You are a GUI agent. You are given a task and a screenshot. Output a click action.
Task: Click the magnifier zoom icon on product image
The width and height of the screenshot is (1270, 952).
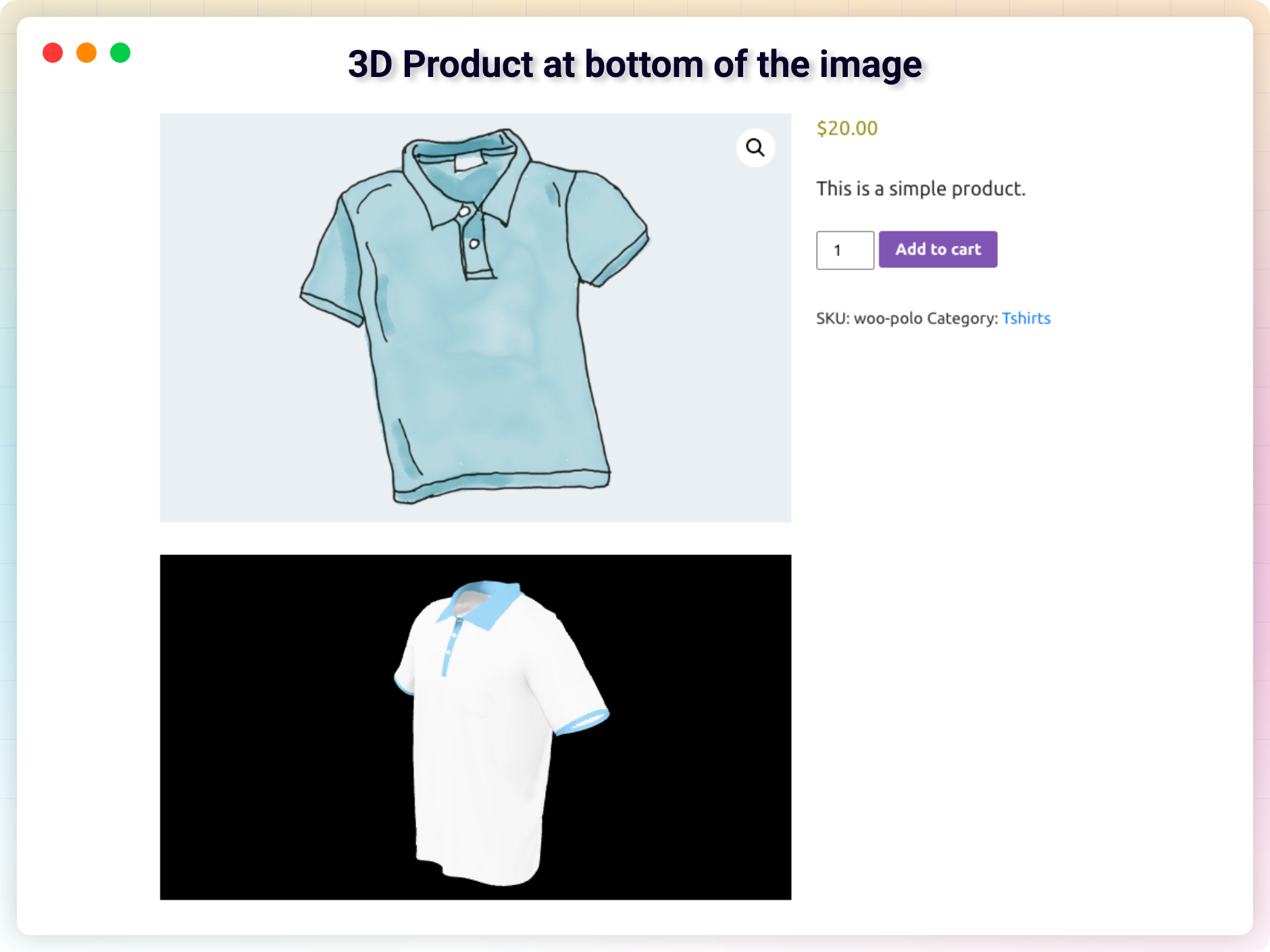click(755, 147)
